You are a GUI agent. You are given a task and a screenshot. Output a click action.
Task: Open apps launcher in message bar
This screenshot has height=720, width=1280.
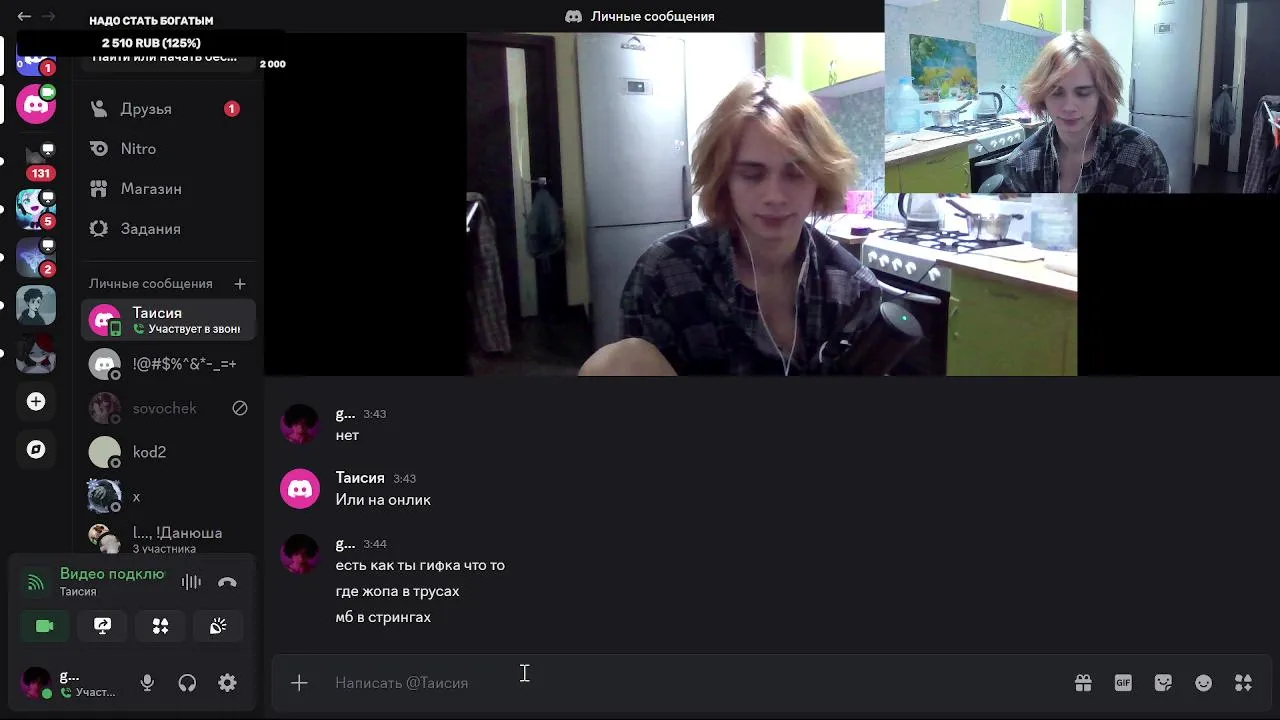coord(1243,683)
